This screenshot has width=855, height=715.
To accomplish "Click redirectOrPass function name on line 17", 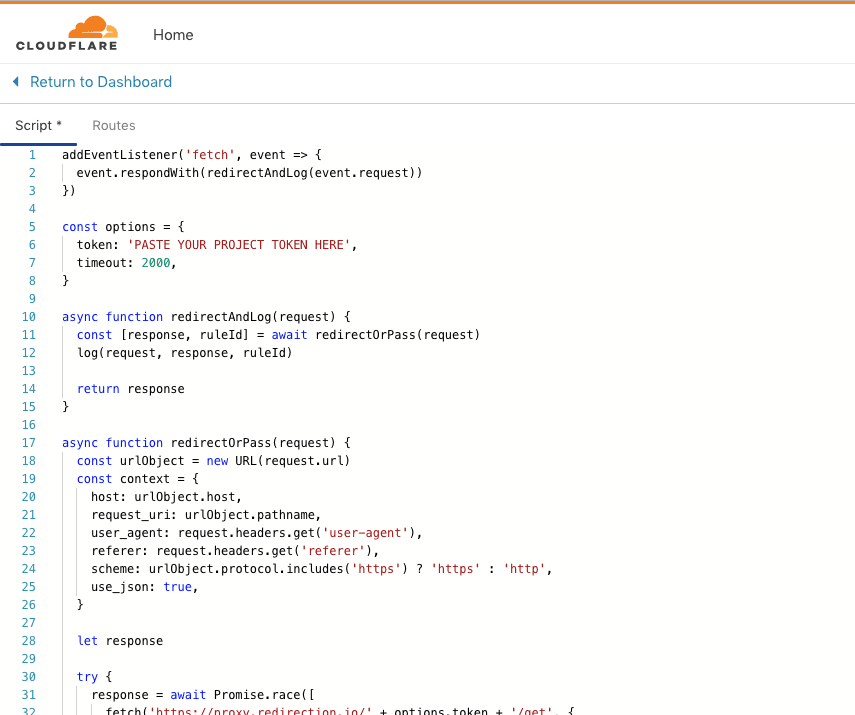I will point(221,443).
